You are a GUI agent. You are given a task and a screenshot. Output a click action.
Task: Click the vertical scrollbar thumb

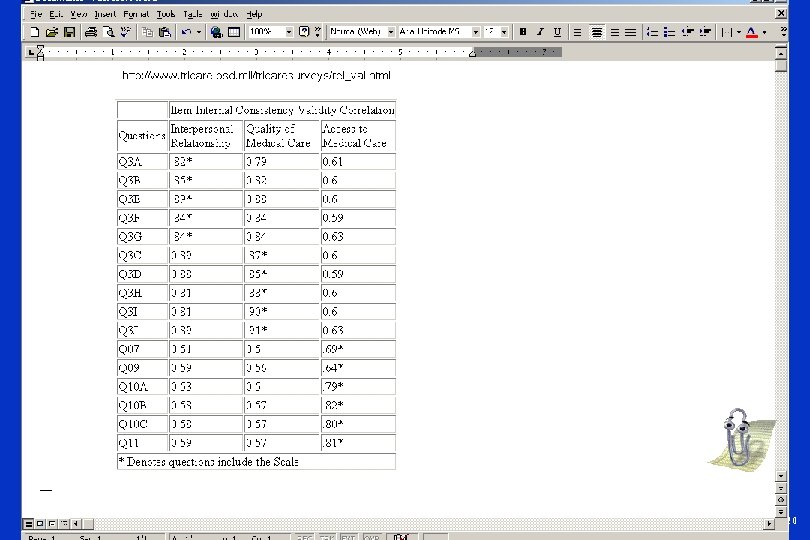pos(781,66)
